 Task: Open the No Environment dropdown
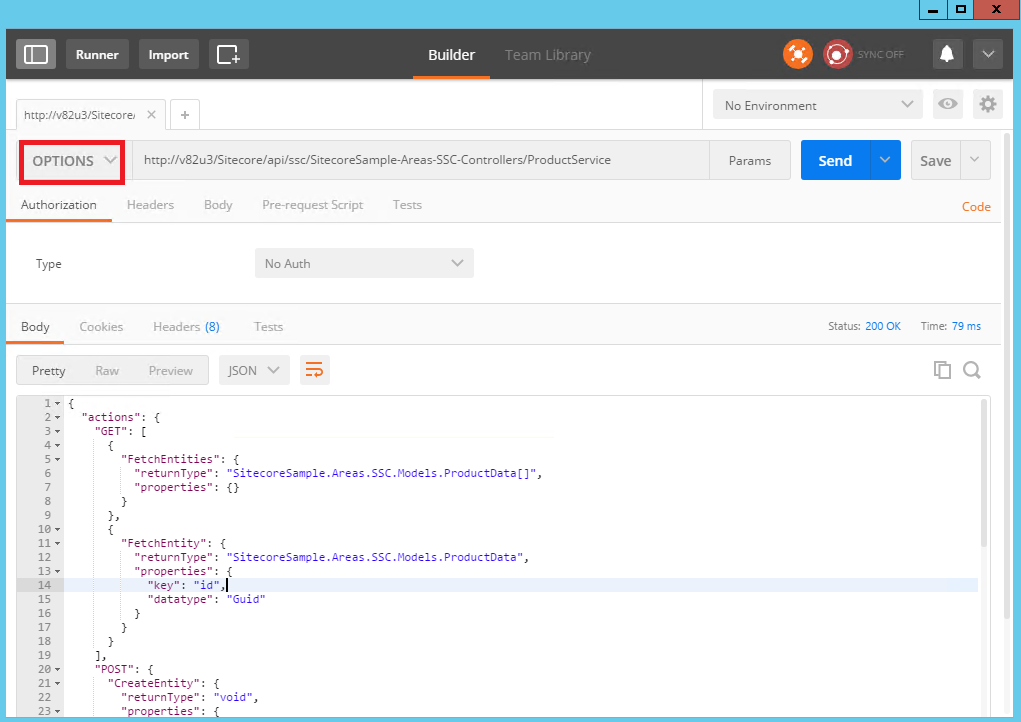click(x=818, y=105)
